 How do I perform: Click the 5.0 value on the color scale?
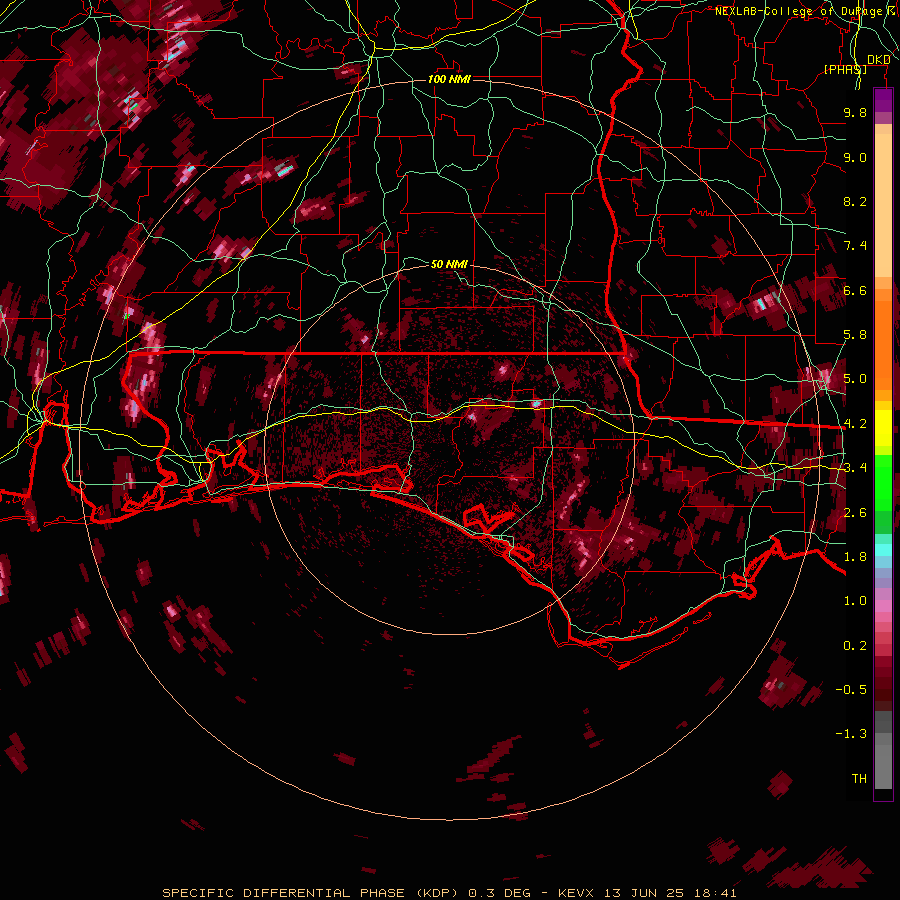[x=855, y=379]
